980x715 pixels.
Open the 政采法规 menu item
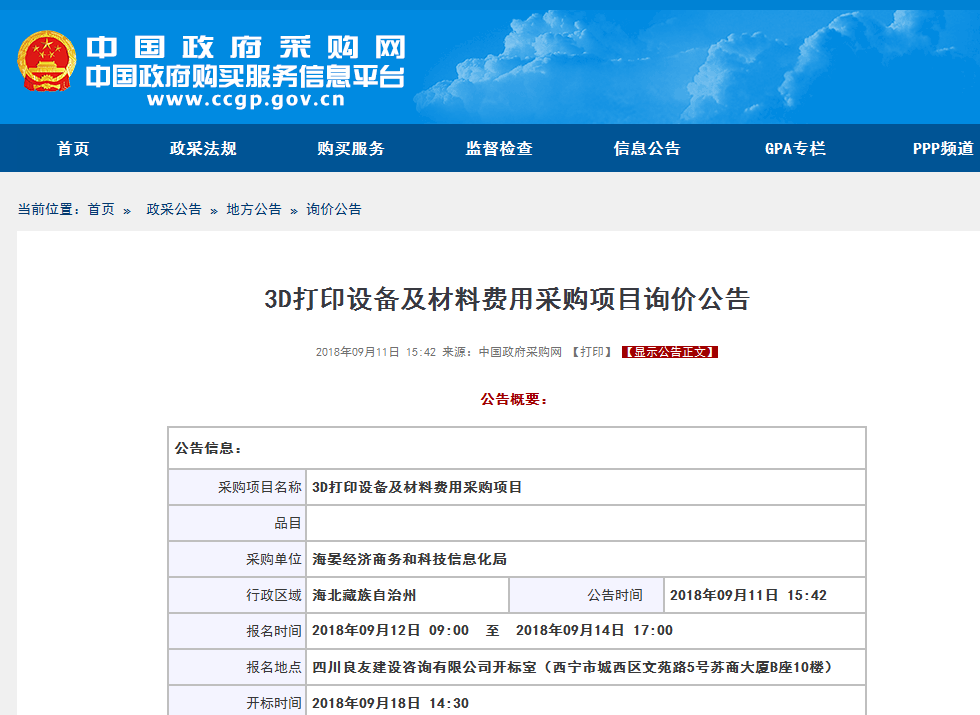203,149
